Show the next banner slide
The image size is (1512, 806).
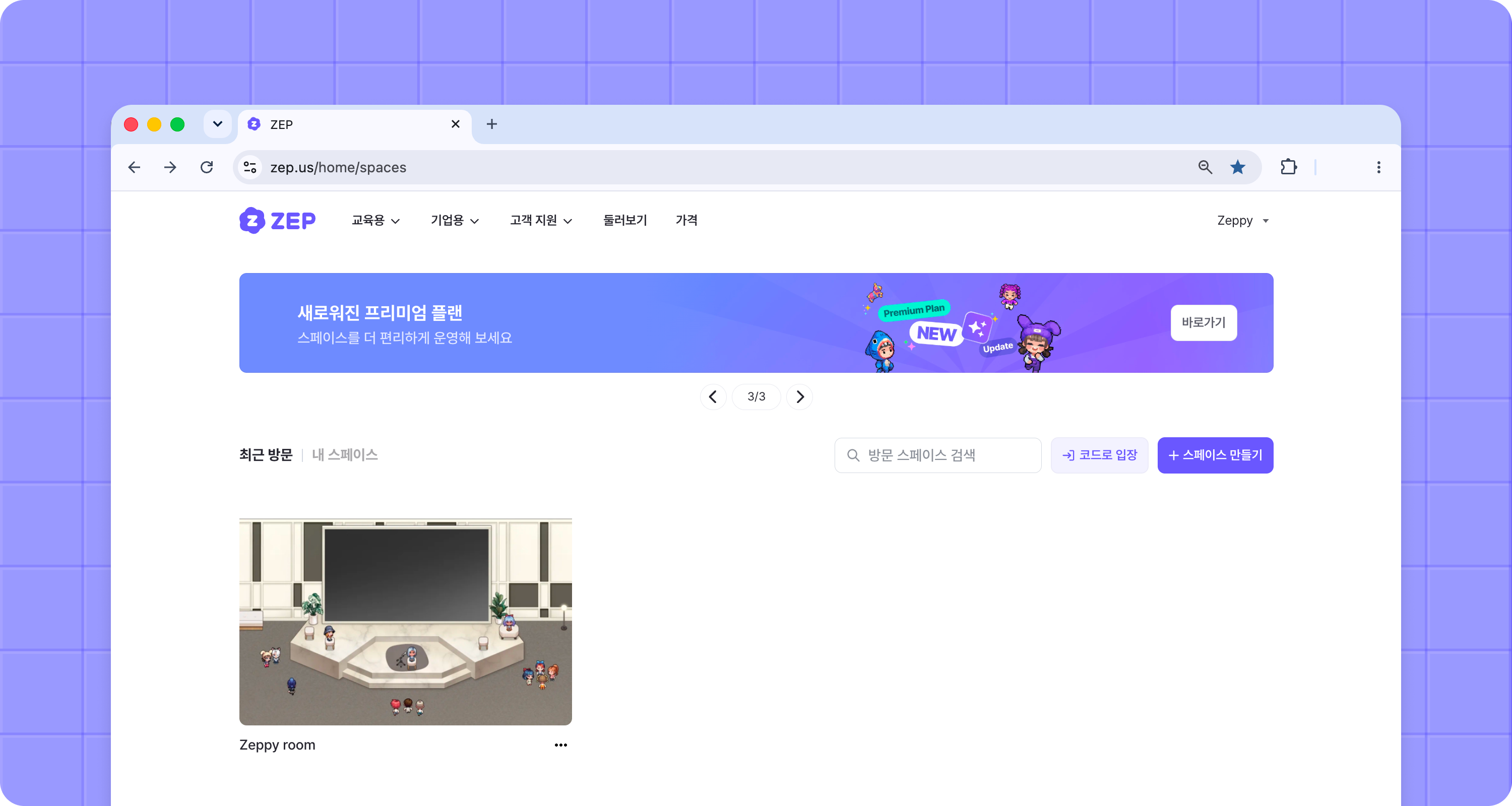[x=799, y=396]
